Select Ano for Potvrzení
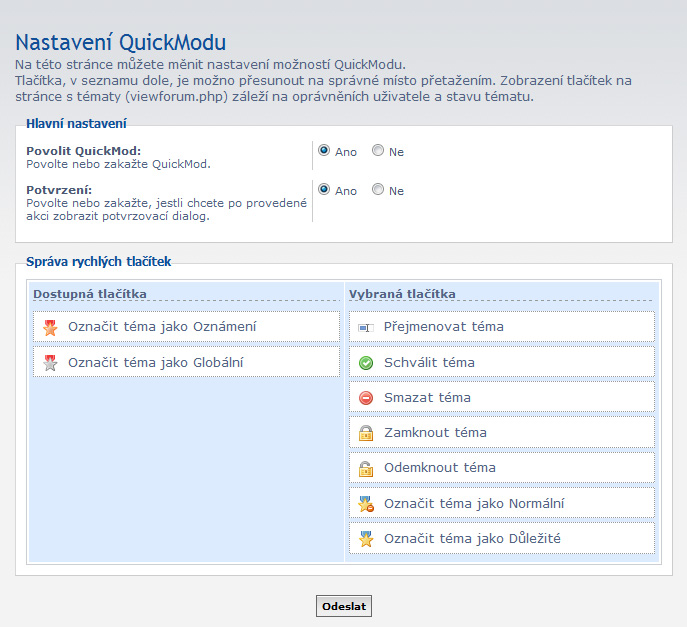 click(324, 189)
